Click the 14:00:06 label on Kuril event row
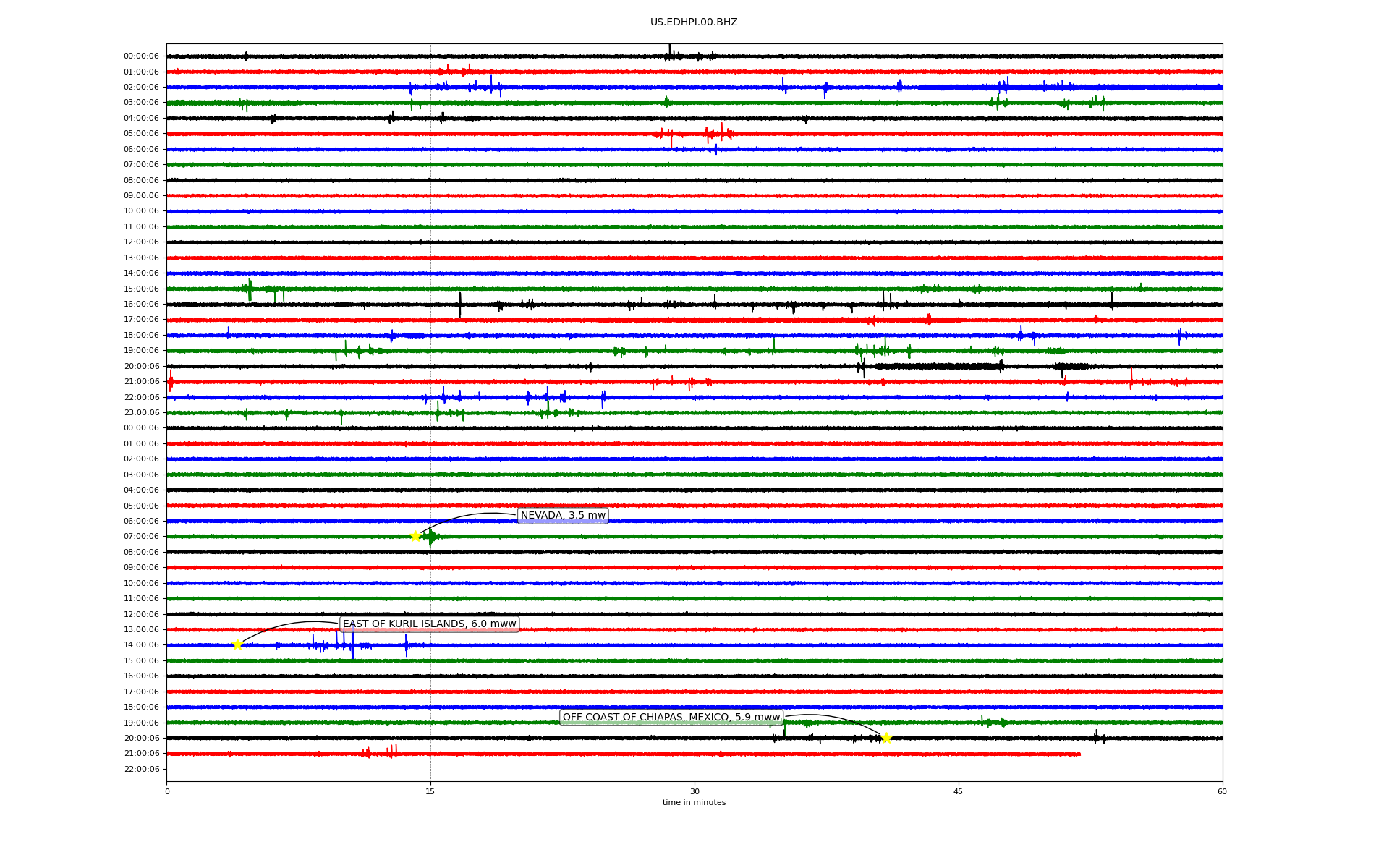 (142, 644)
